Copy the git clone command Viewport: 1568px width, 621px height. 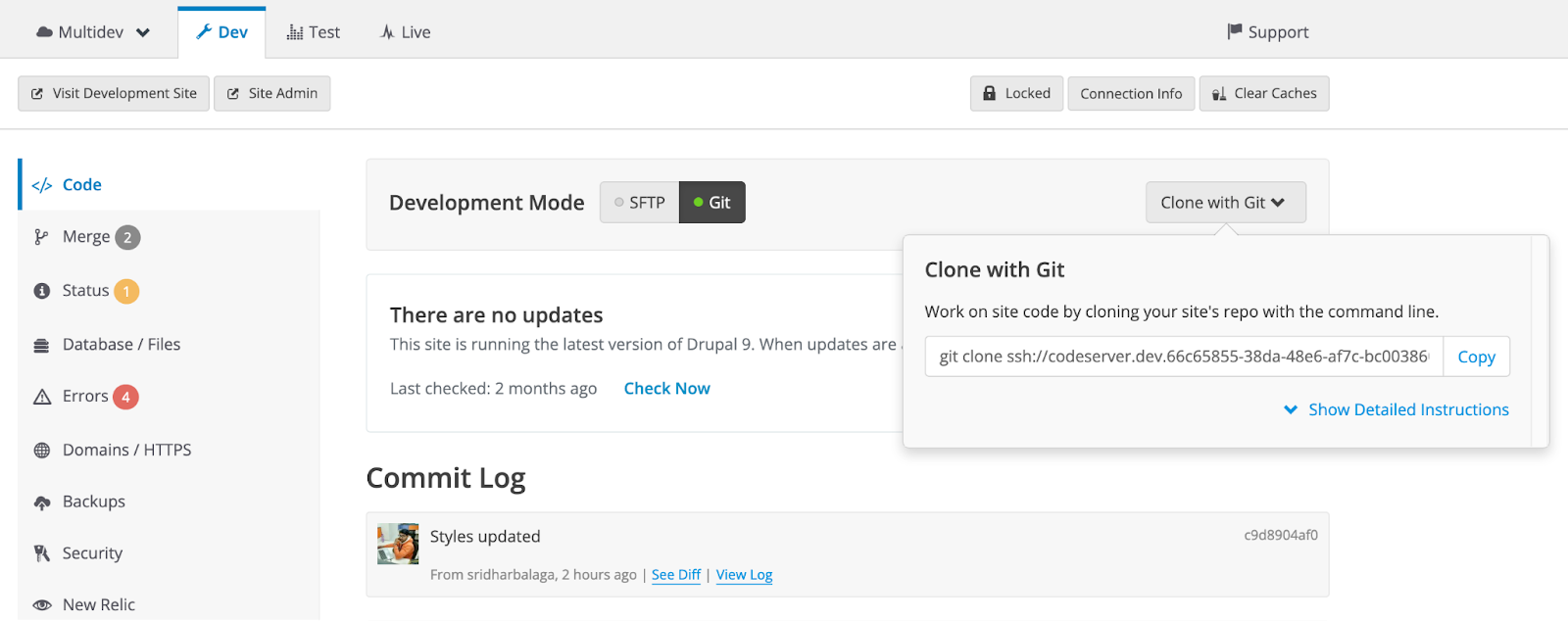1476,357
